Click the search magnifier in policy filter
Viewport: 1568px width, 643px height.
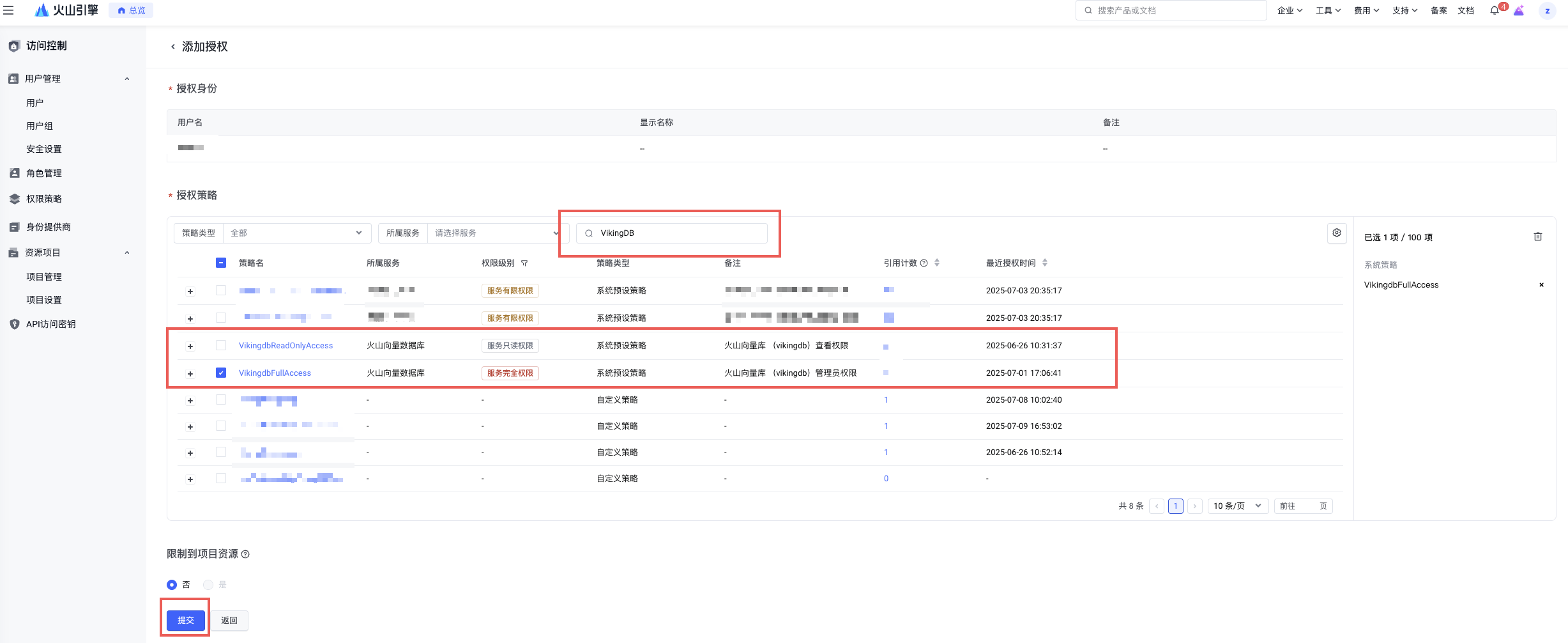pyautogui.click(x=589, y=233)
